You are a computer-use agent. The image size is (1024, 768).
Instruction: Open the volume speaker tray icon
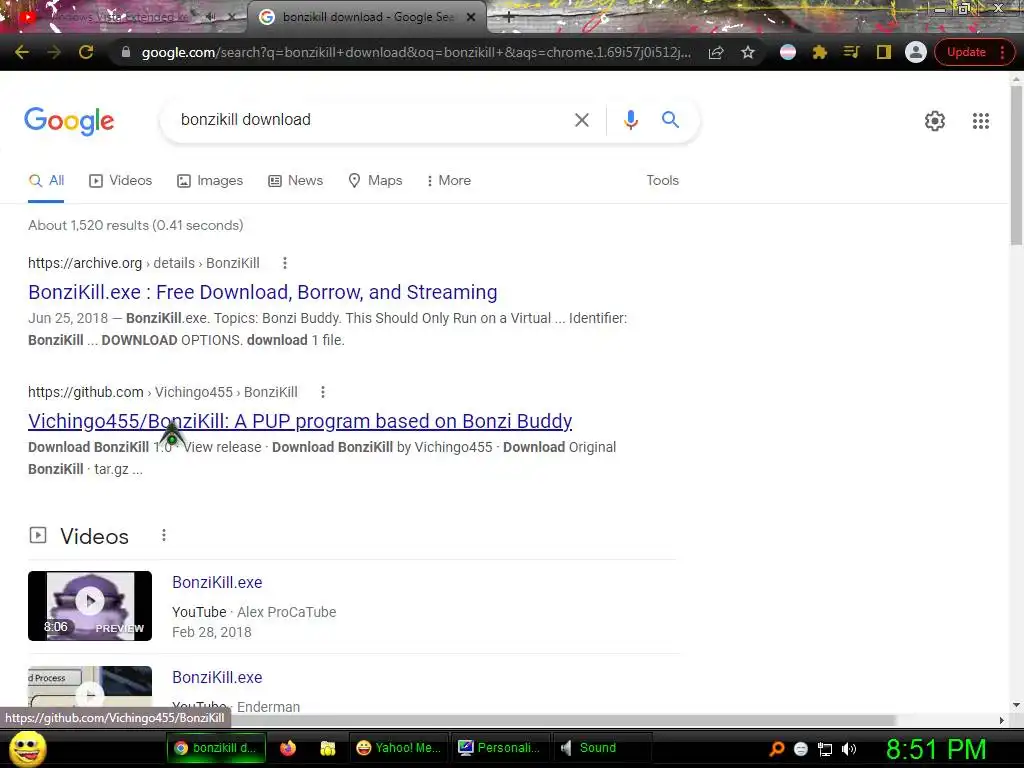click(849, 749)
